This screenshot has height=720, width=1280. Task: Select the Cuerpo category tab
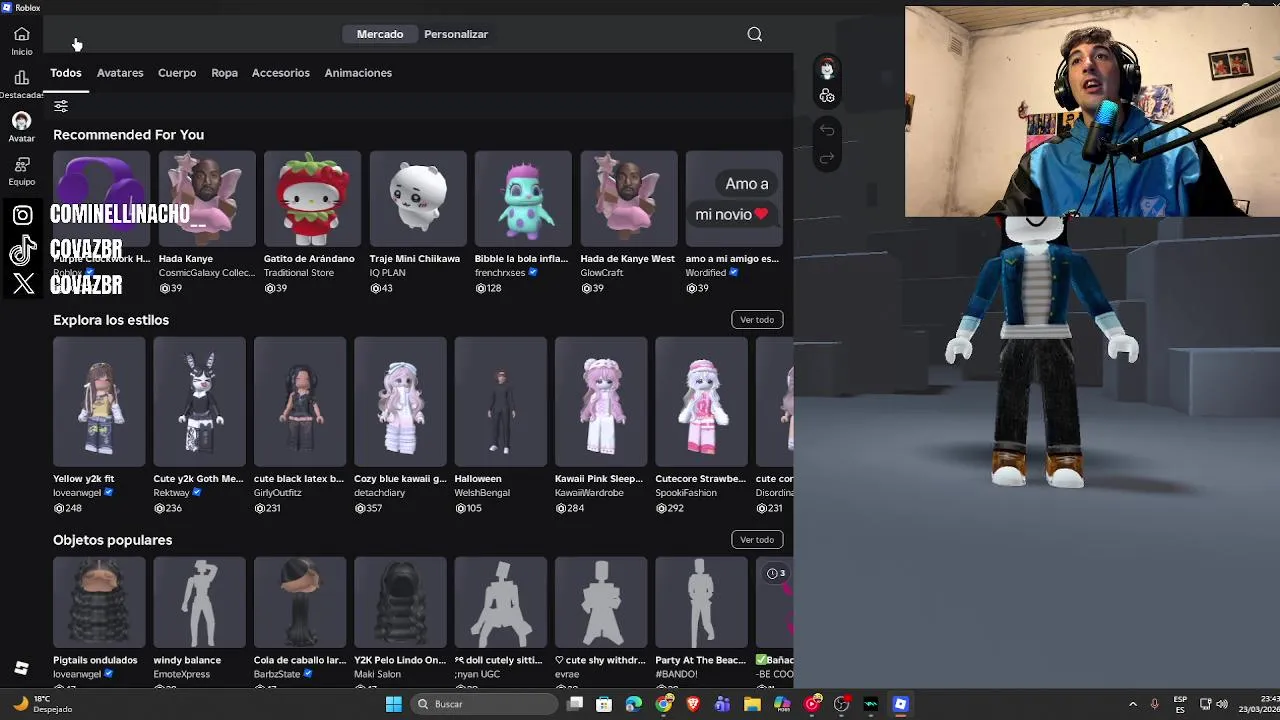(x=177, y=73)
